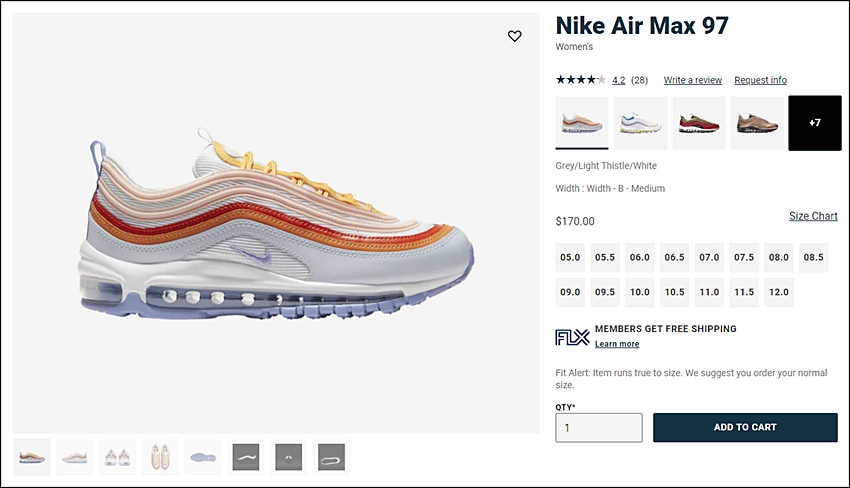Viewport: 850px width, 488px height.
Task: Select the red and gold shoe color option
Action: click(x=699, y=123)
